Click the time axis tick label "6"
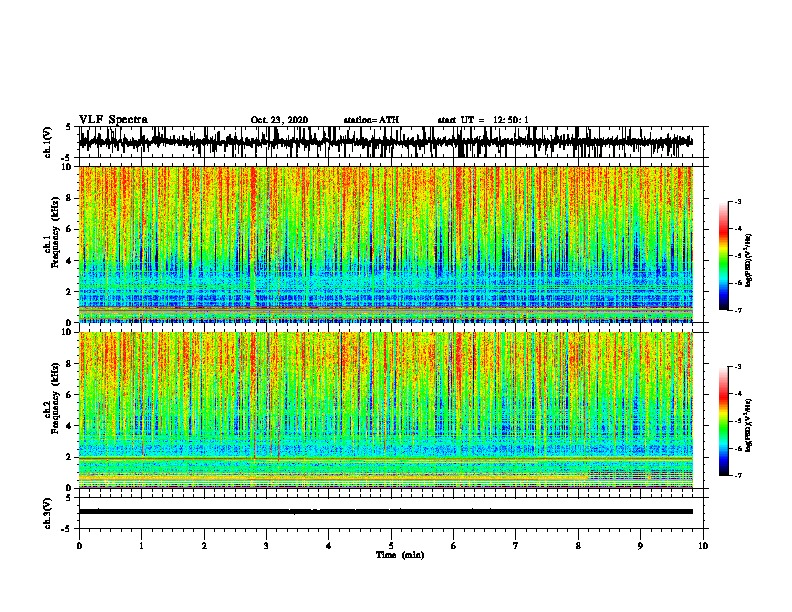792x612 pixels. (453, 546)
